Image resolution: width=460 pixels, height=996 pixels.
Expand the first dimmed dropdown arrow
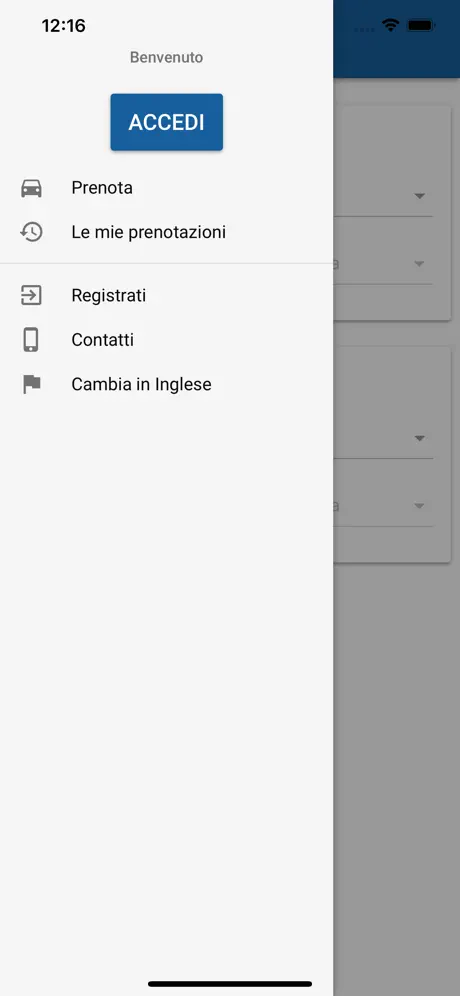click(419, 196)
